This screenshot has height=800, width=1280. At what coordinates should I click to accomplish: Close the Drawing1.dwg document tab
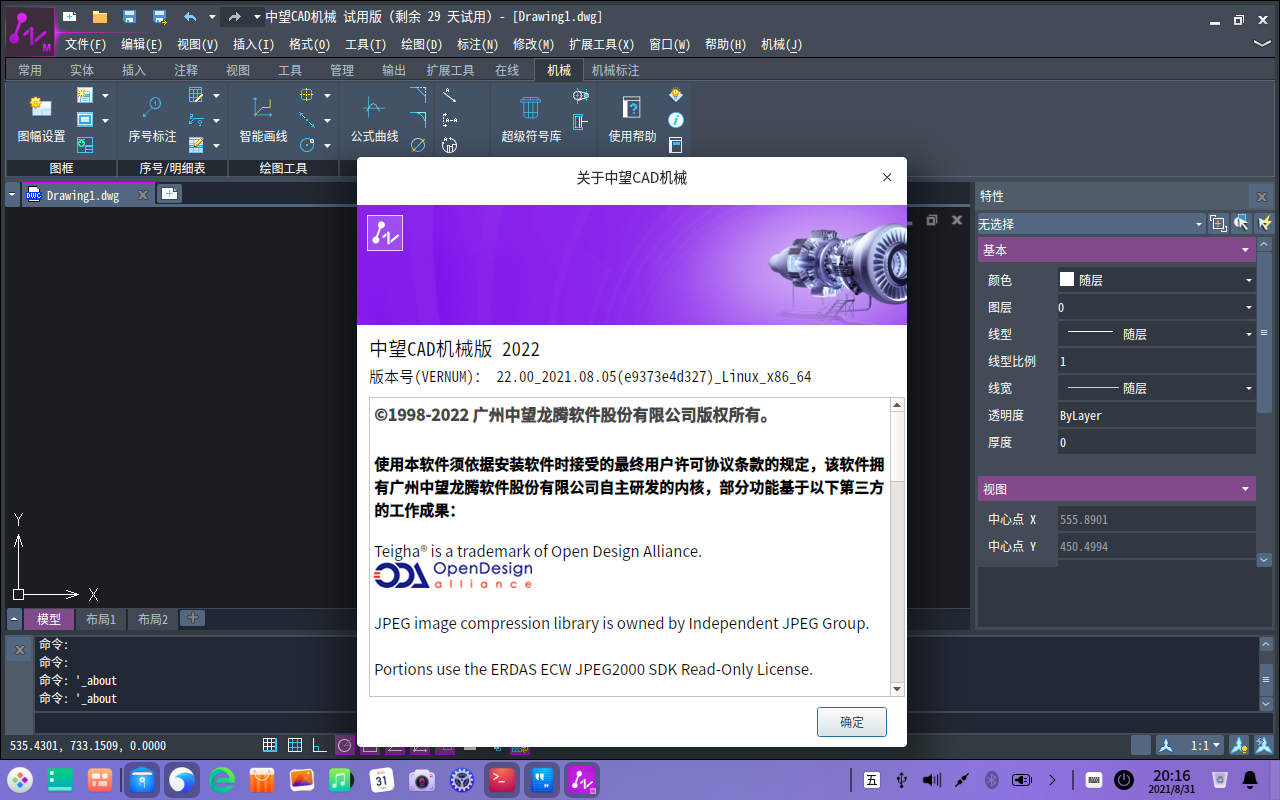point(143,195)
